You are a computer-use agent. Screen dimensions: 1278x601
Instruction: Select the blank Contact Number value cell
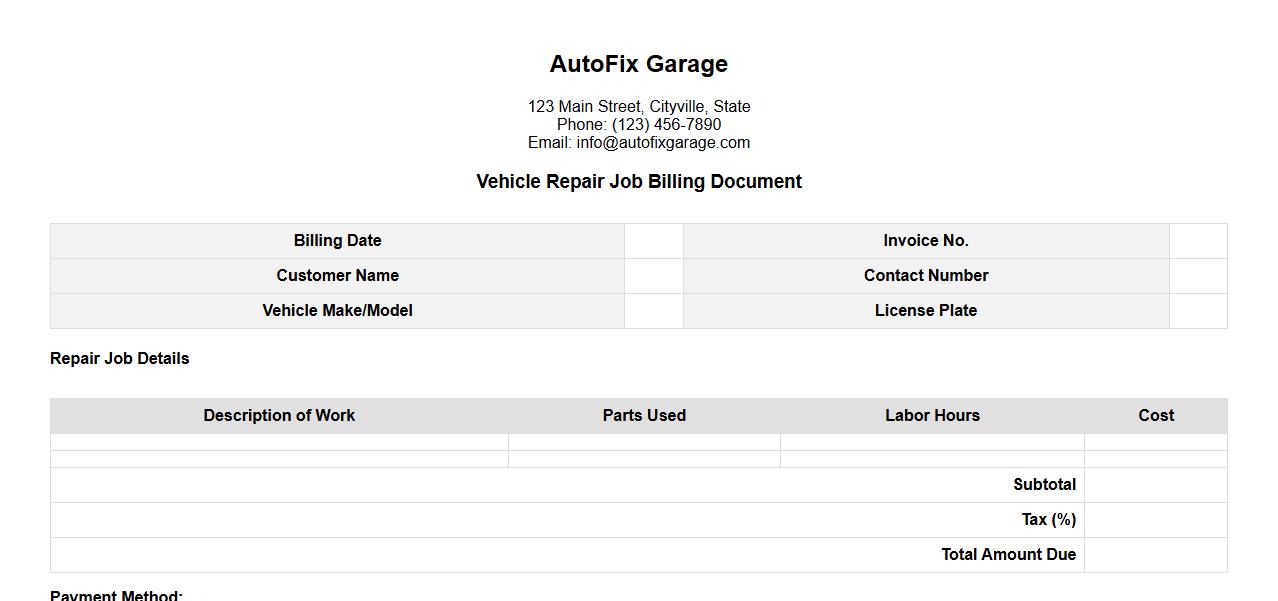[1198, 276]
